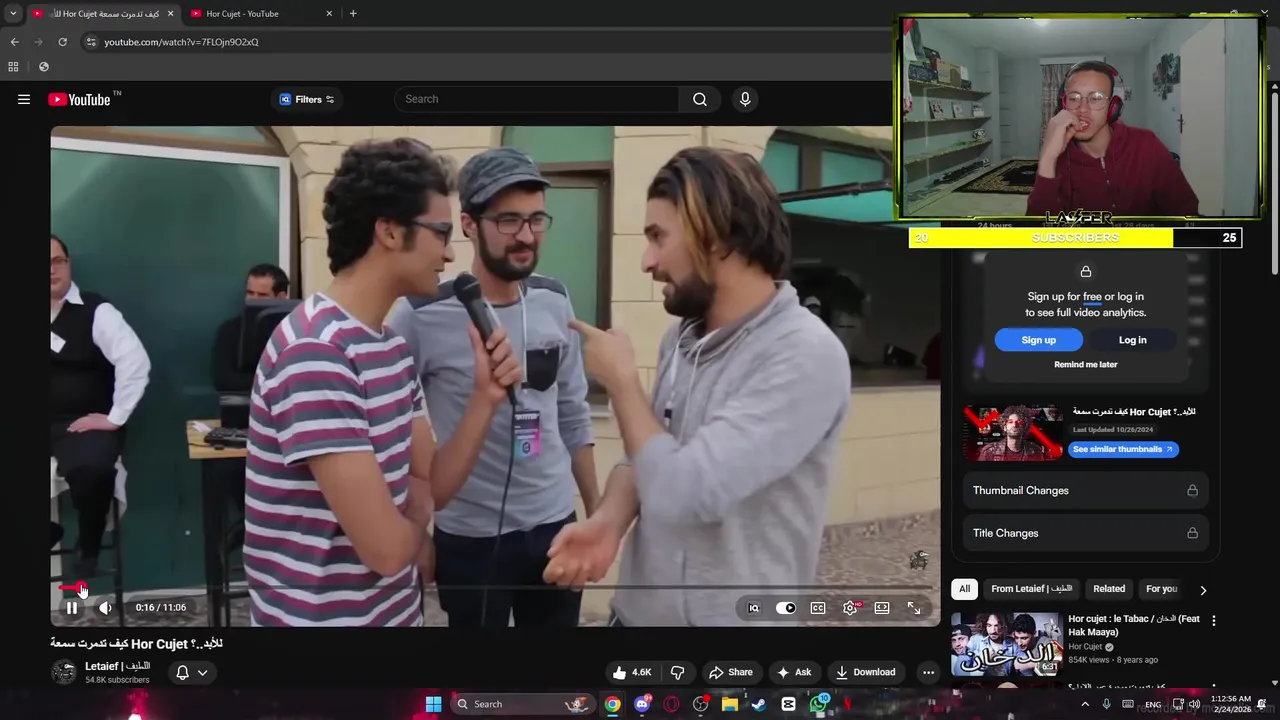Click the magnifier search button
Viewport: 1280px width, 720px height.
pos(700,99)
